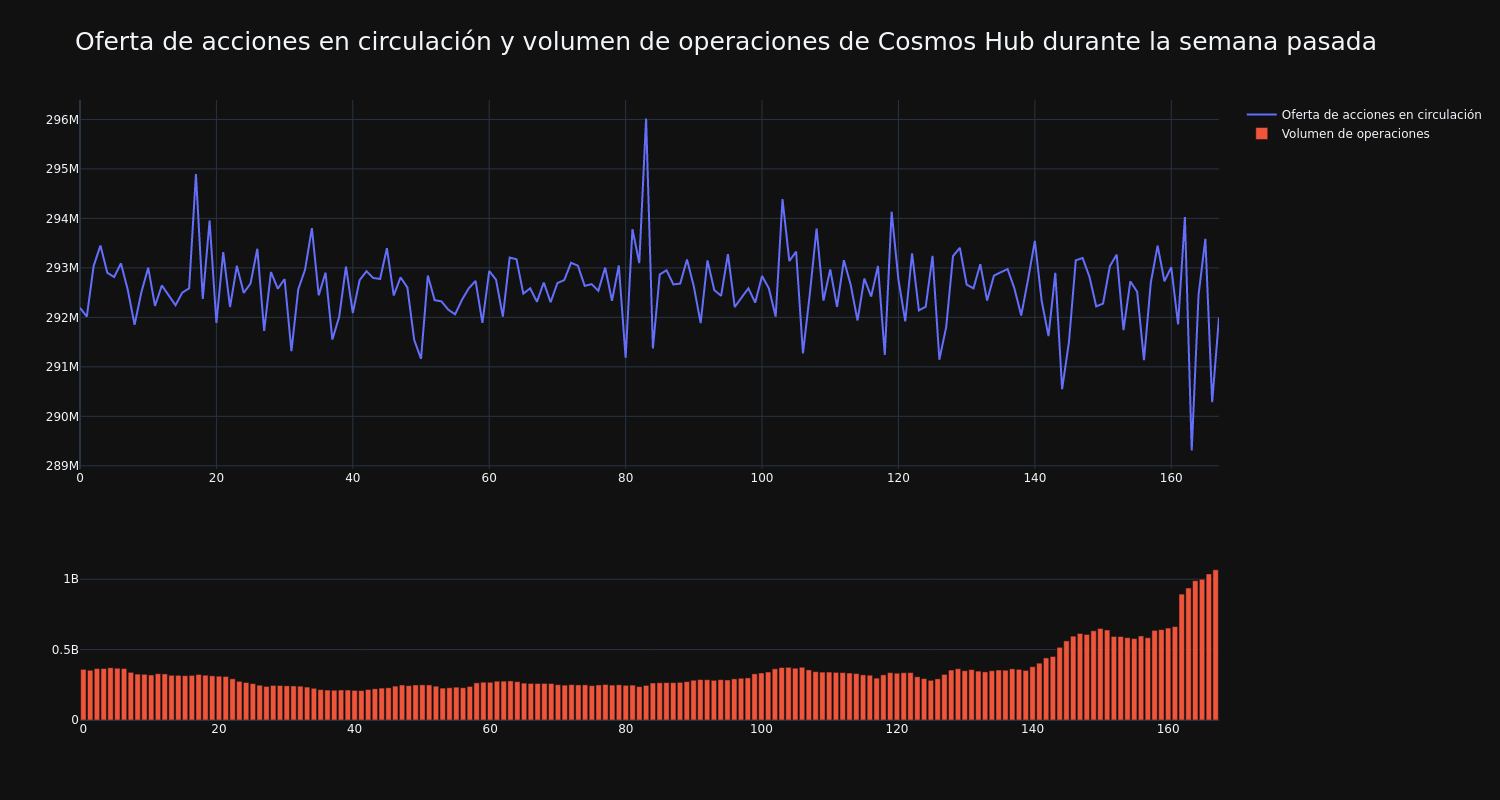This screenshot has width=1500, height=800.
Task: Click the blue line legend marker
Action: coord(1262,115)
